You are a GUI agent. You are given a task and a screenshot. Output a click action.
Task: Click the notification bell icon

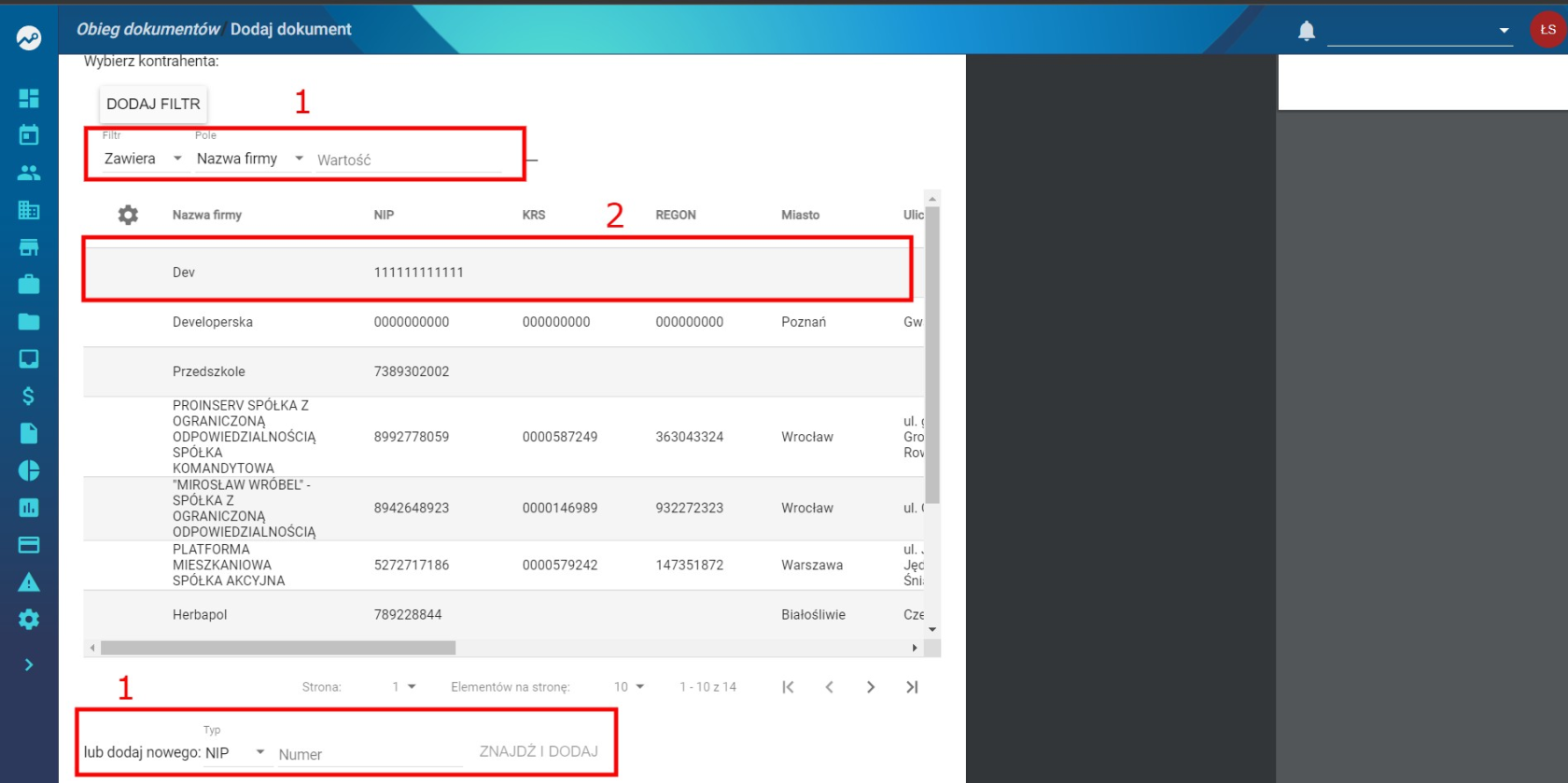click(x=1307, y=31)
